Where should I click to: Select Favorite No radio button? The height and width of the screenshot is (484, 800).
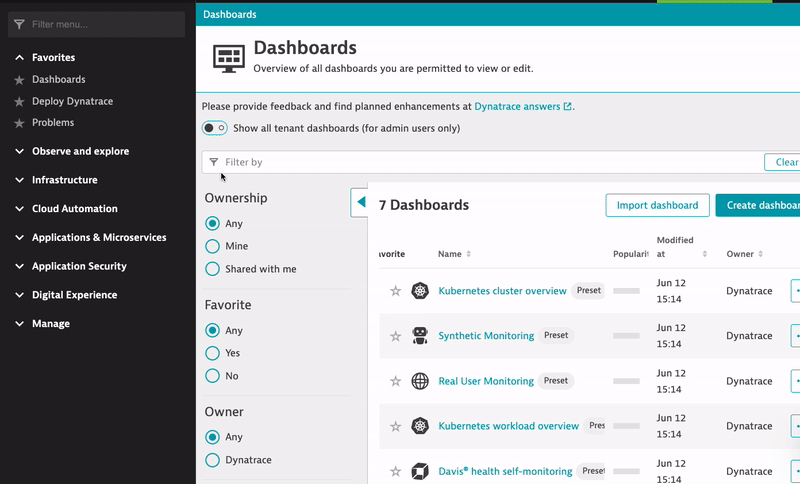[x=212, y=376]
